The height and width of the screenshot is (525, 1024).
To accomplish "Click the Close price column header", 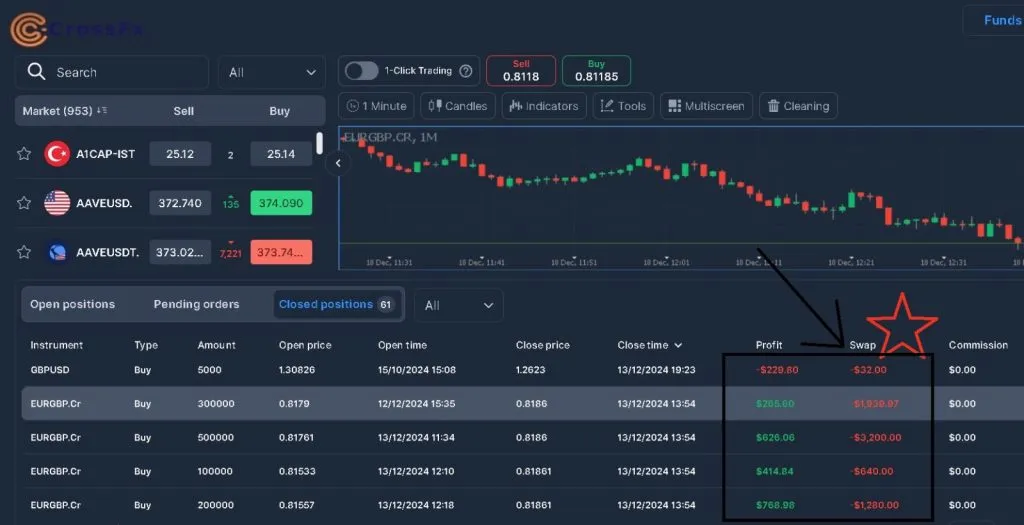I will click(543, 345).
